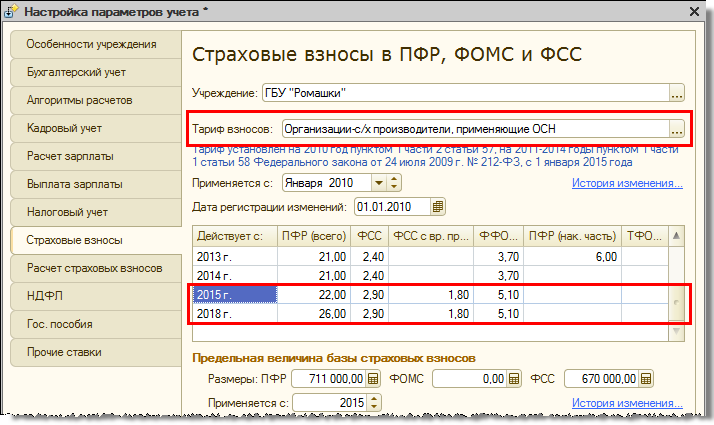Click the ПФР (всего) column header
The height and width of the screenshot is (425, 714).
314,236
